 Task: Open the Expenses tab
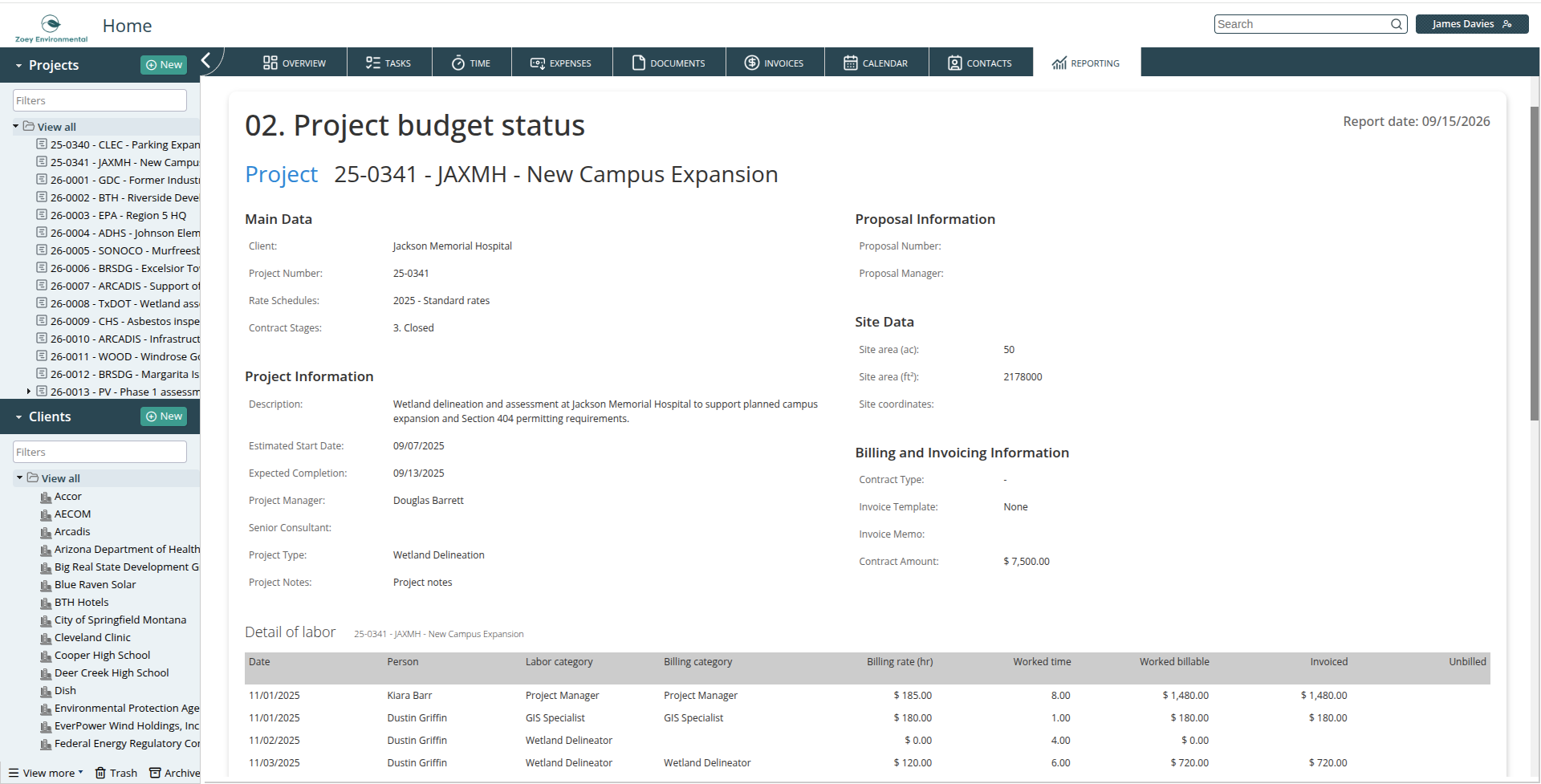click(x=561, y=63)
